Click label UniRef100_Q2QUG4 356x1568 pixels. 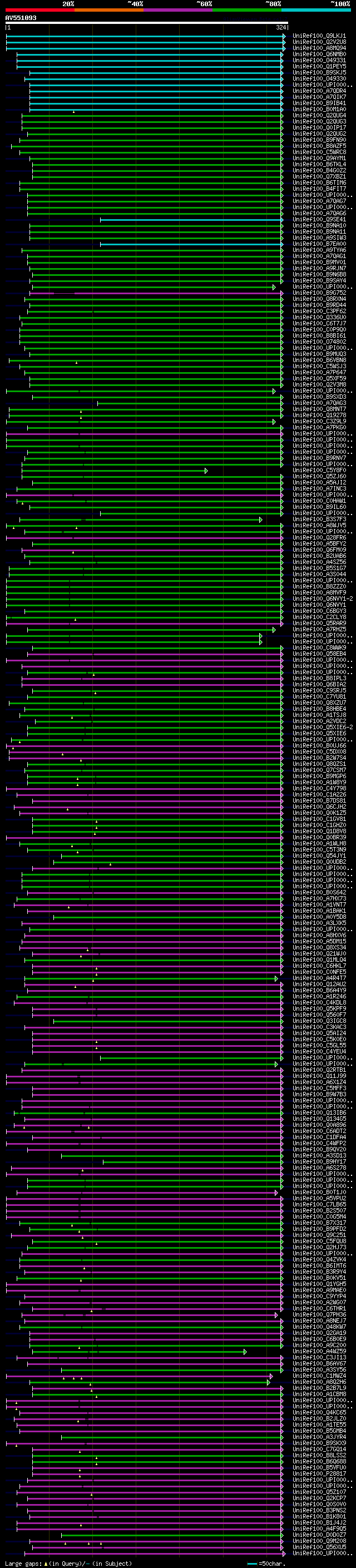coord(319,116)
